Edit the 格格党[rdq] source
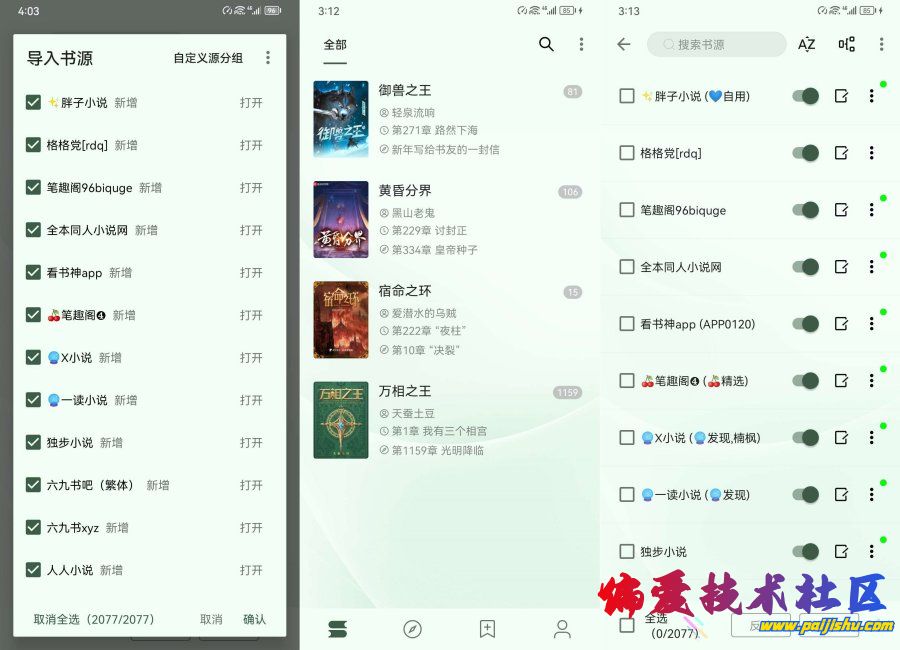The image size is (900, 650). pos(841,153)
